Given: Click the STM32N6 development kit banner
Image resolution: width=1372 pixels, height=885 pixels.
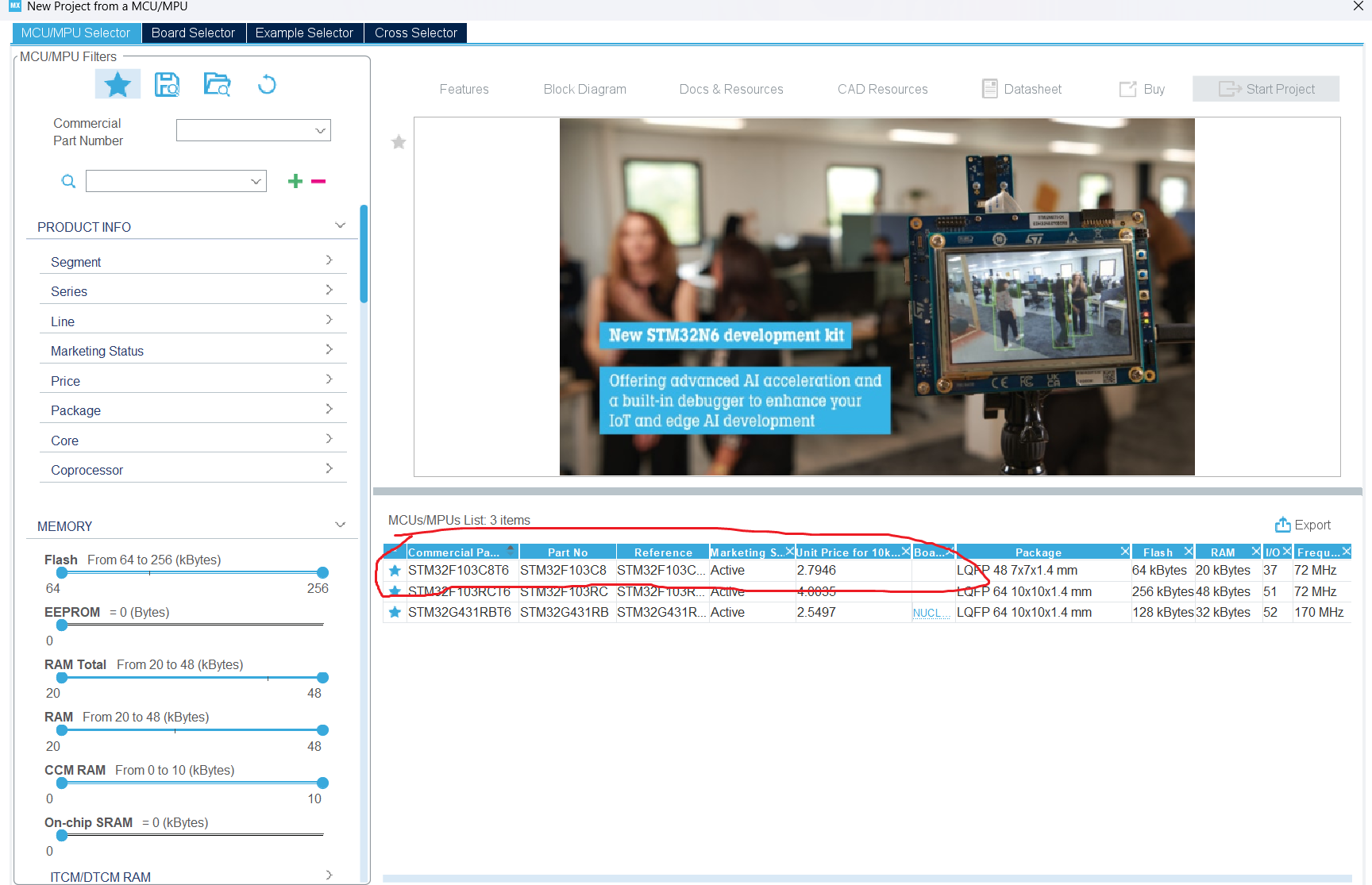Looking at the screenshot, I should (877, 297).
